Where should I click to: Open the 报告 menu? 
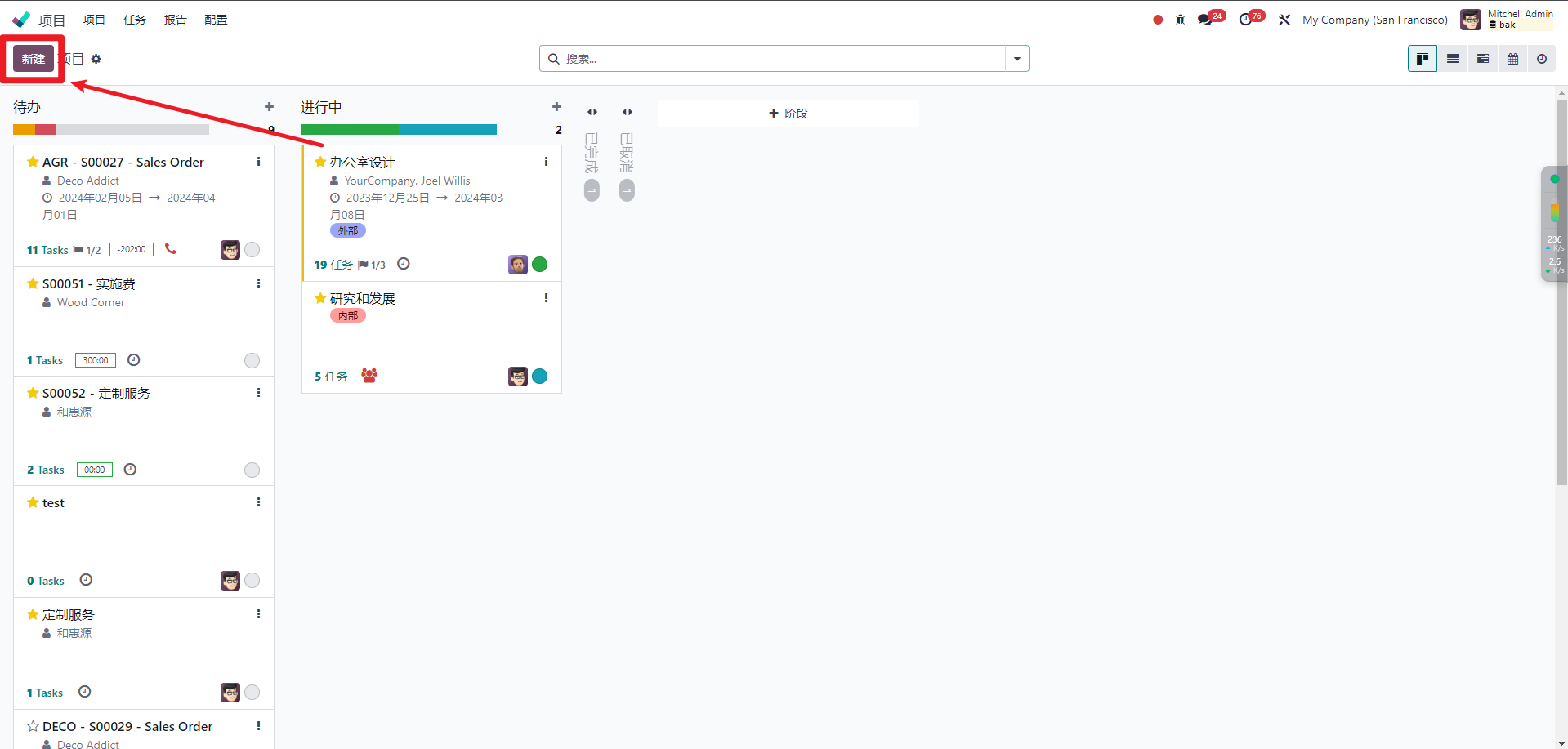tap(175, 20)
